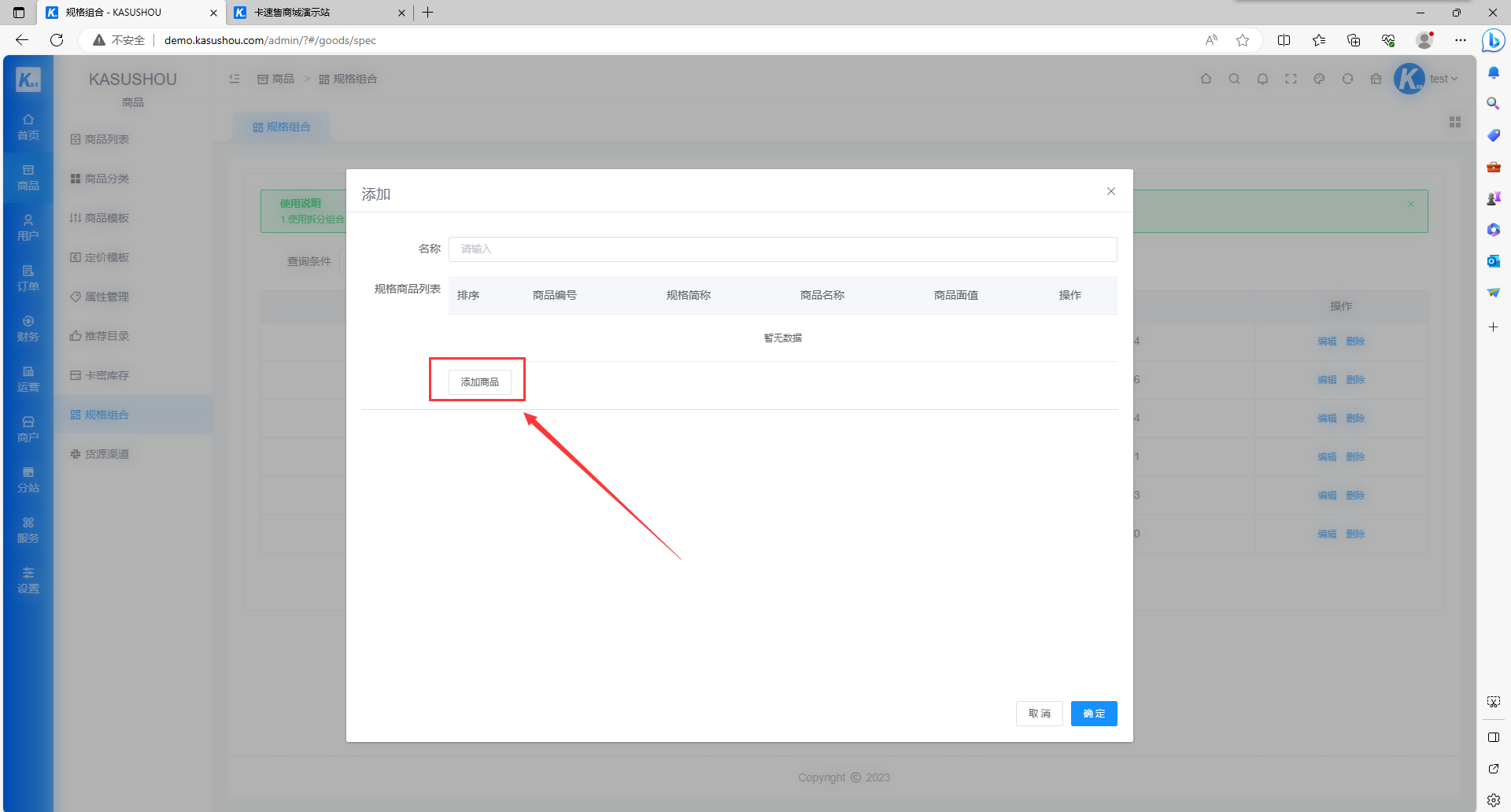Toggle the sidebar collapse icon
This screenshot has height=812, width=1511.
pos(235,79)
